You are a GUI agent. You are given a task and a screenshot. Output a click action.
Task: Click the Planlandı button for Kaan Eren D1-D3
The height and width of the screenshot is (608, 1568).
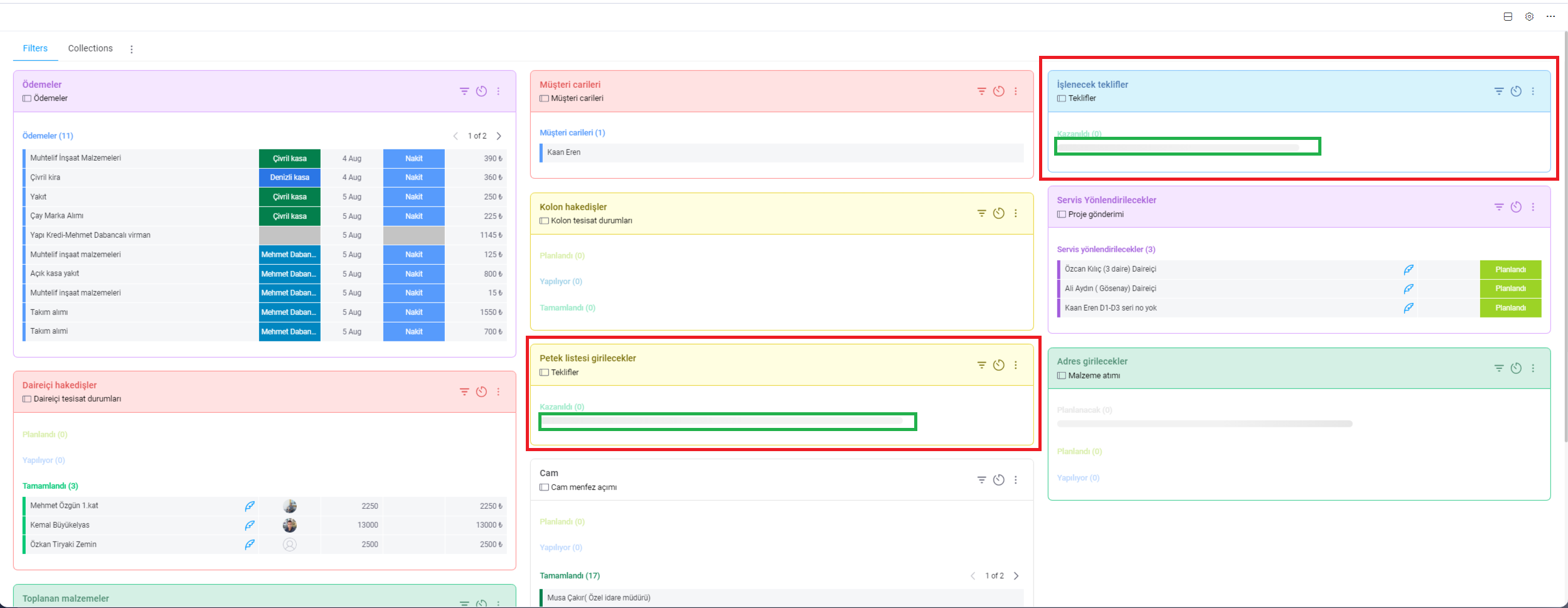click(x=1510, y=307)
